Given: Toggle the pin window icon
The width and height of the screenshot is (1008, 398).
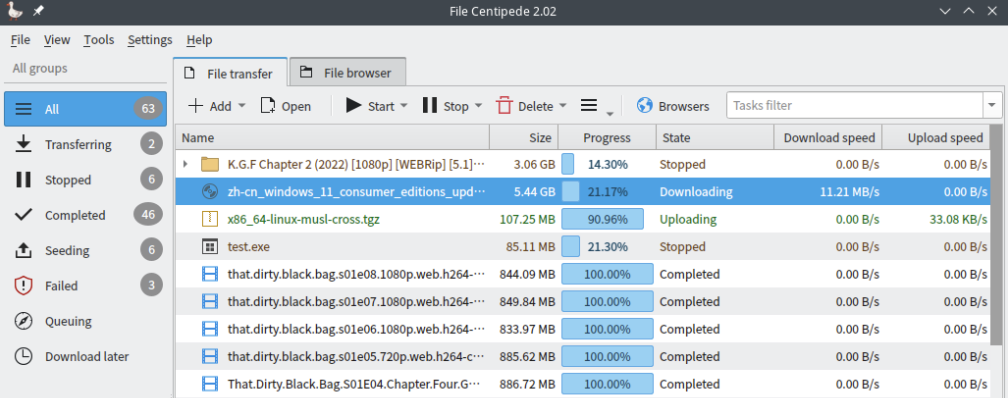Looking at the screenshot, I should pos(38,12).
